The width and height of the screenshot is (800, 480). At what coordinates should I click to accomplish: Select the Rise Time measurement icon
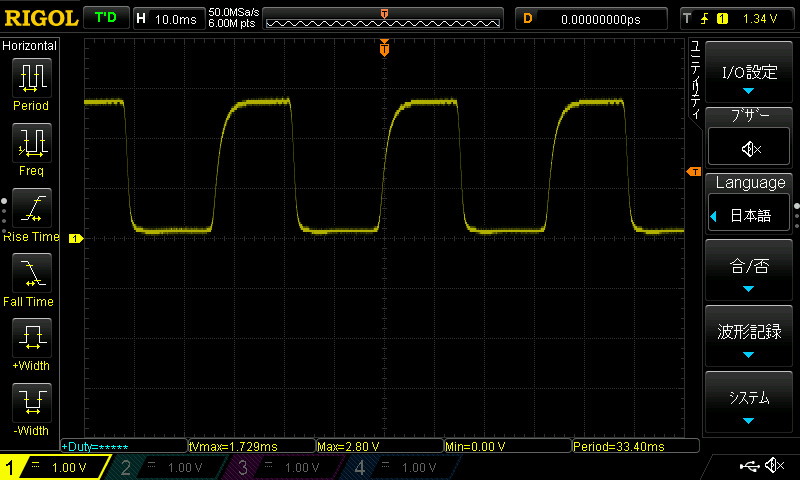coord(32,208)
